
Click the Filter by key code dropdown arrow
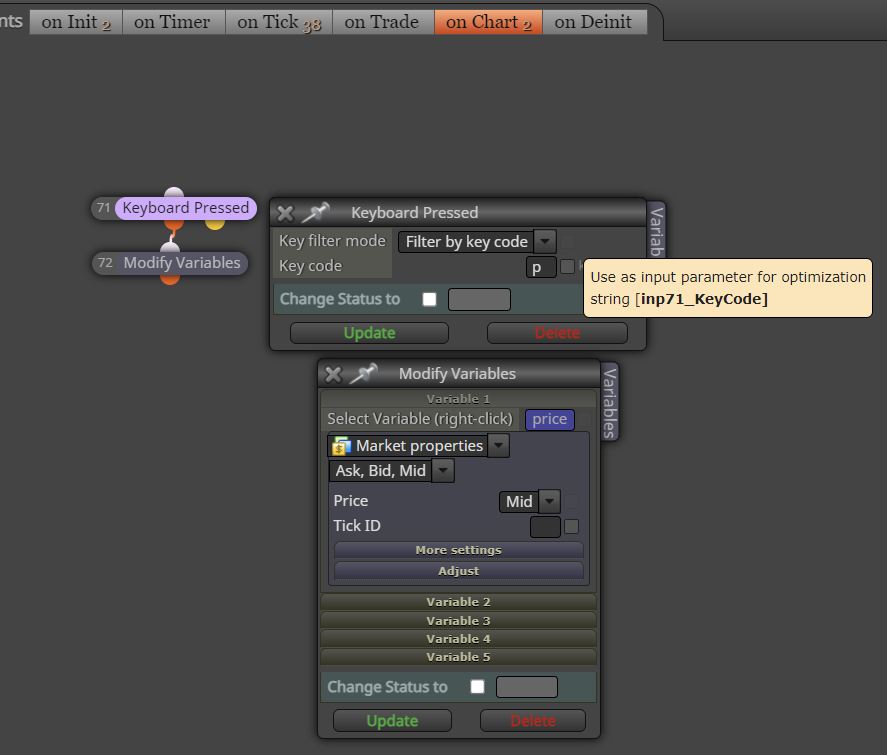[x=545, y=242]
